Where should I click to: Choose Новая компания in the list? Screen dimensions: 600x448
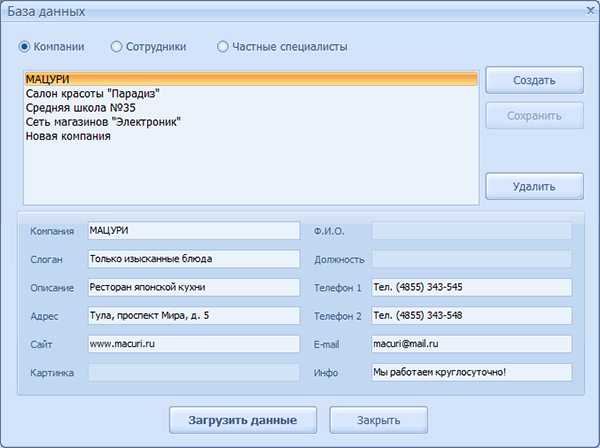pos(68,136)
